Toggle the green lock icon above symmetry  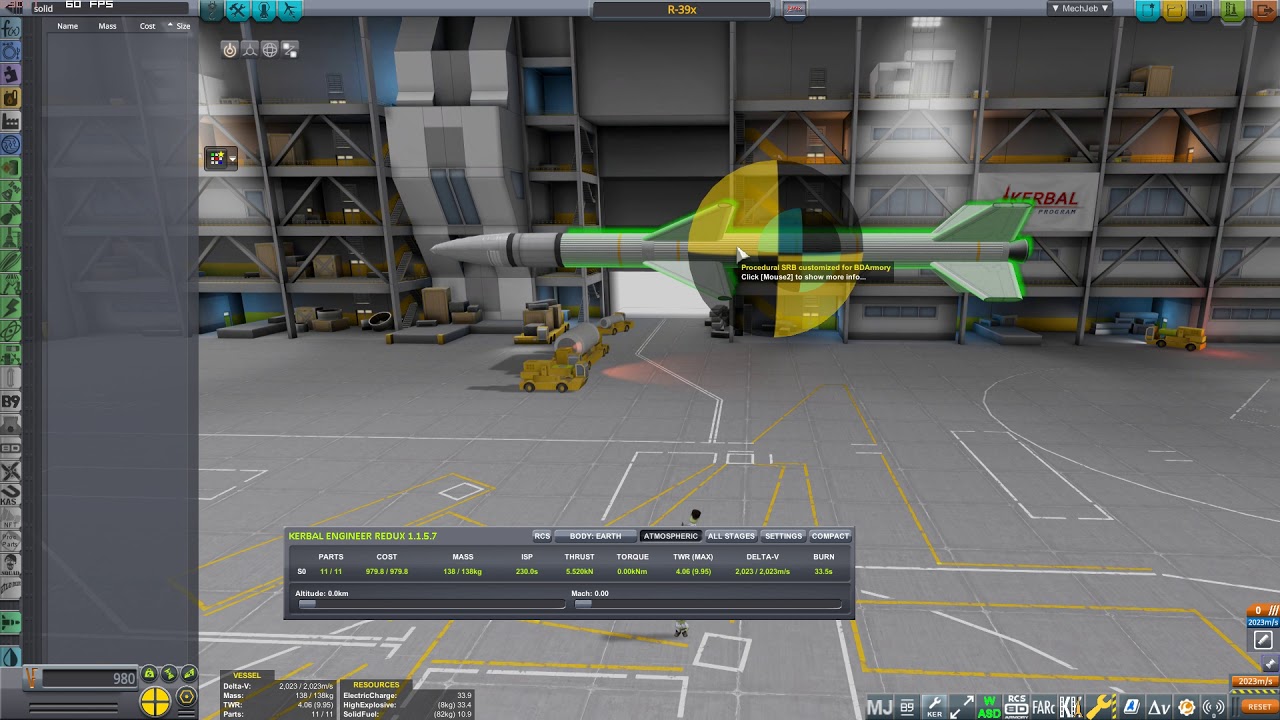click(149, 674)
